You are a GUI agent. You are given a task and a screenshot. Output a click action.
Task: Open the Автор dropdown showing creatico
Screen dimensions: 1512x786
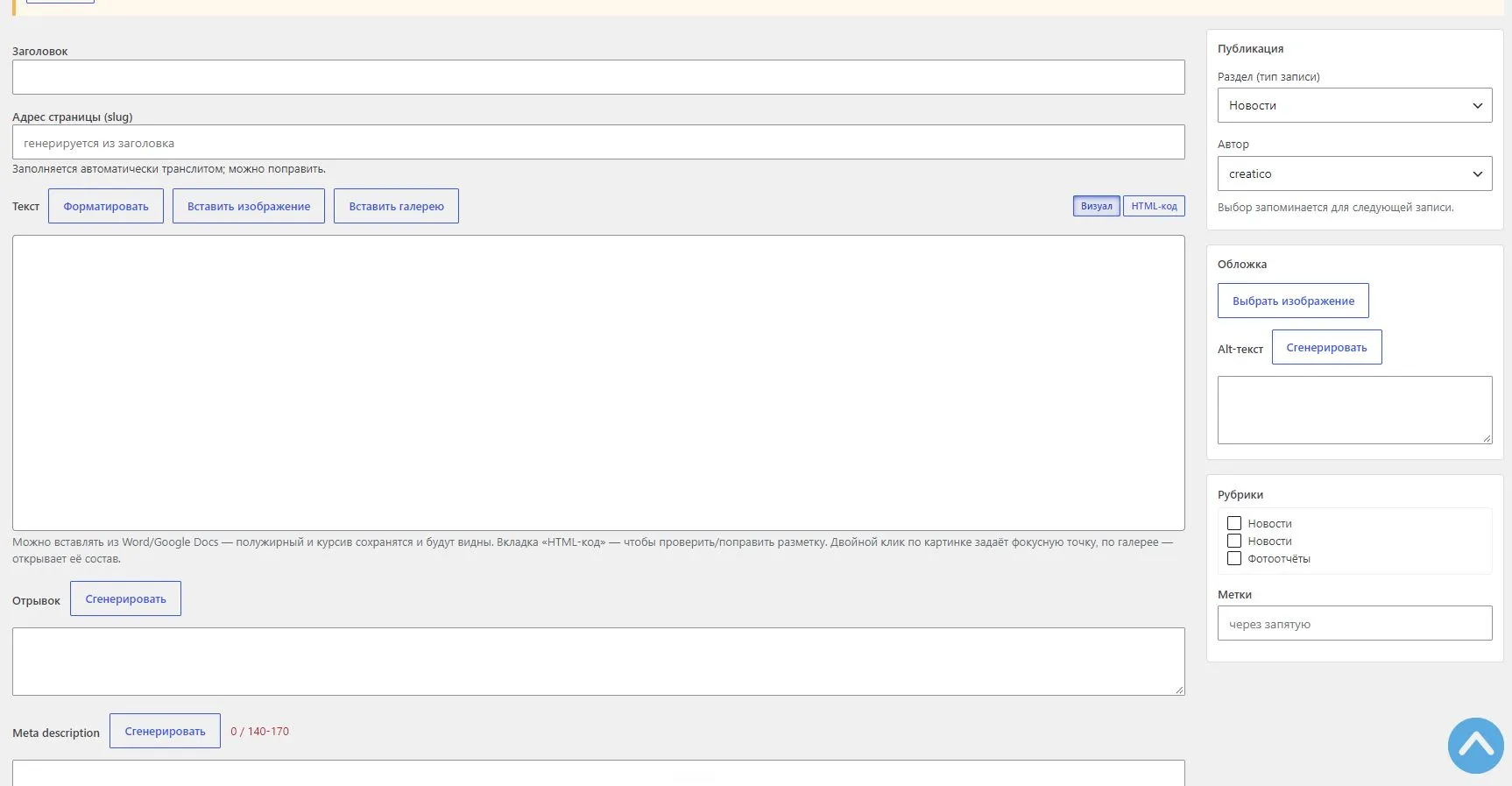(1354, 173)
